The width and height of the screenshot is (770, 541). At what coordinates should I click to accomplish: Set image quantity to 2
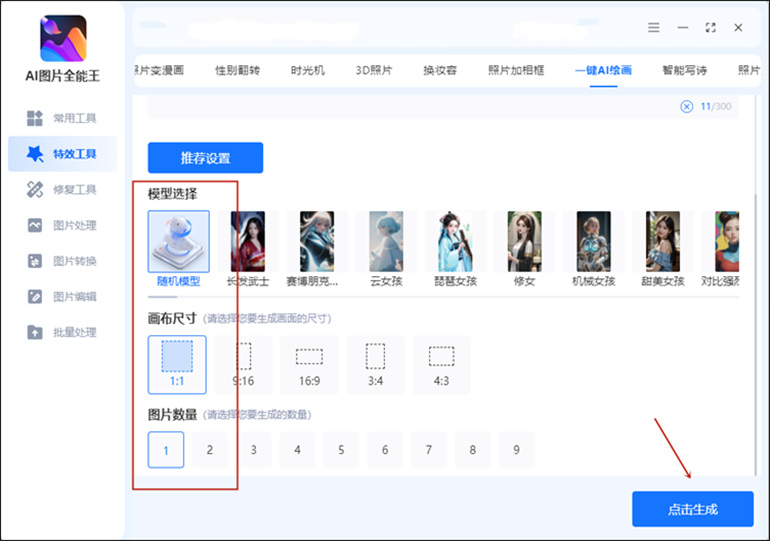click(x=210, y=450)
